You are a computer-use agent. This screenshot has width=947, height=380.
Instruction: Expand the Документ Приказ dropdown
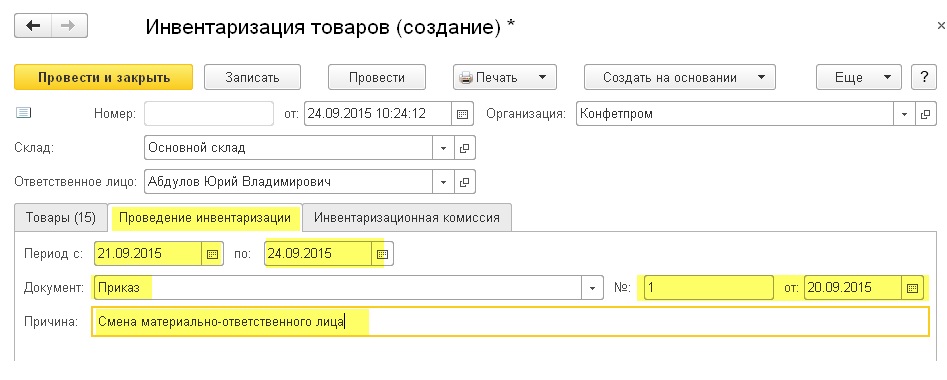click(x=593, y=288)
